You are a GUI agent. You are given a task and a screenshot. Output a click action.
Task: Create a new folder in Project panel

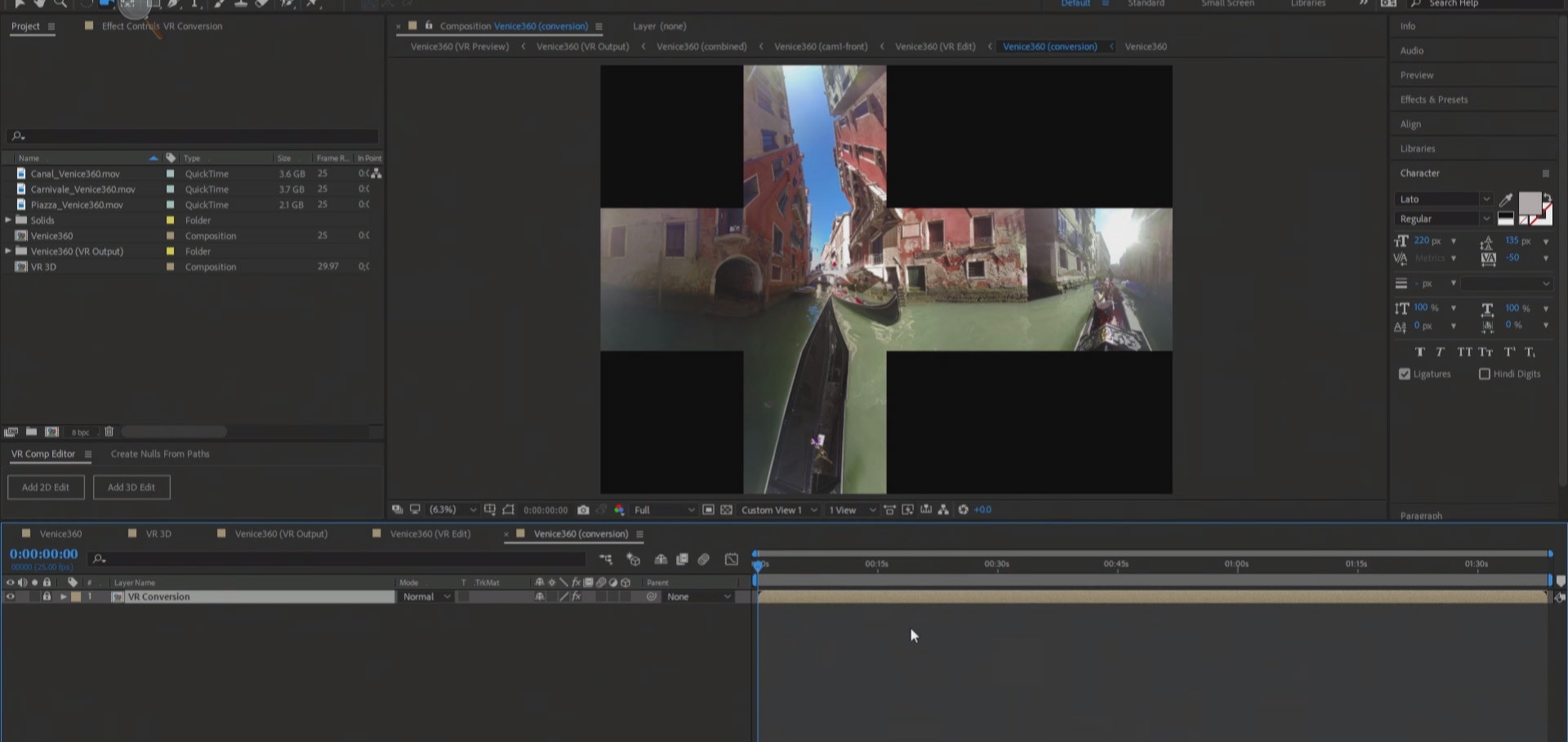(31, 432)
